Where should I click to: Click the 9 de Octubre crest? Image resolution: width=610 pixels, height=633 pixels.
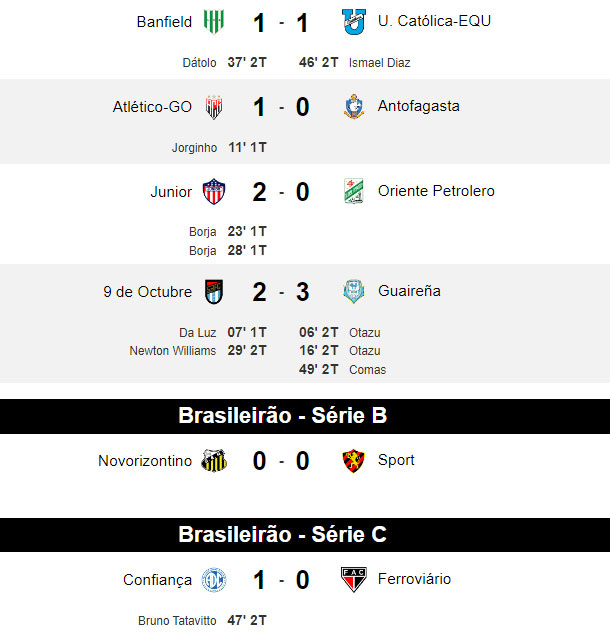pos(214,291)
